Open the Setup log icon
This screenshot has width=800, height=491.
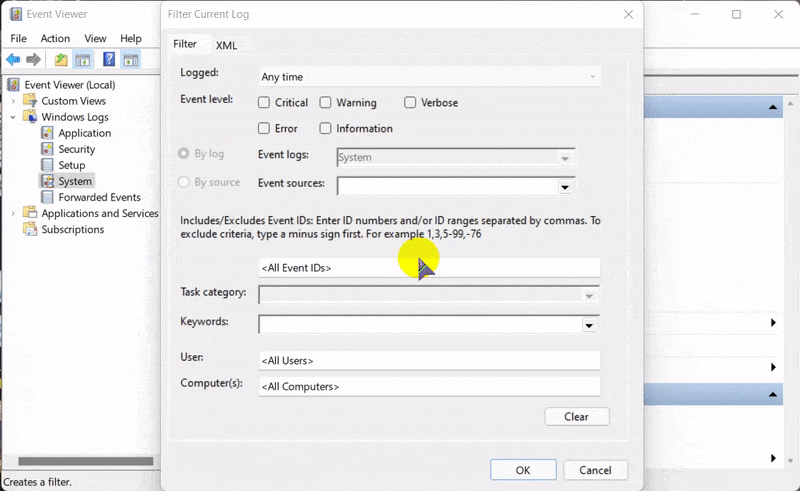pyautogui.click(x=47, y=165)
